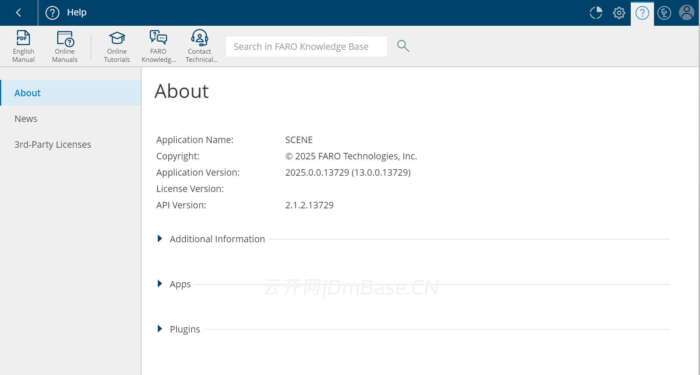The height and width of the screenshot is (375, 700).
Task: Click the Application Version value 2025.0.0.13729
Action: point(348,172)
